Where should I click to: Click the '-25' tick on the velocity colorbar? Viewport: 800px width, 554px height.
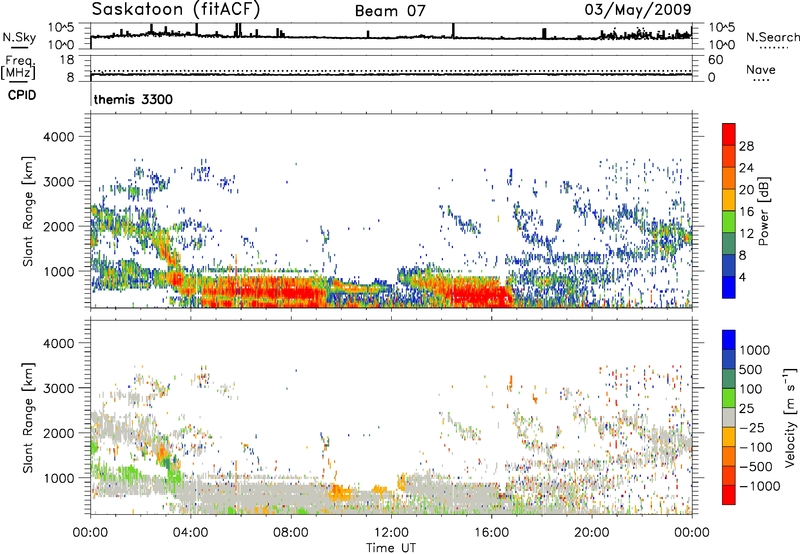(x=752, y=428)
